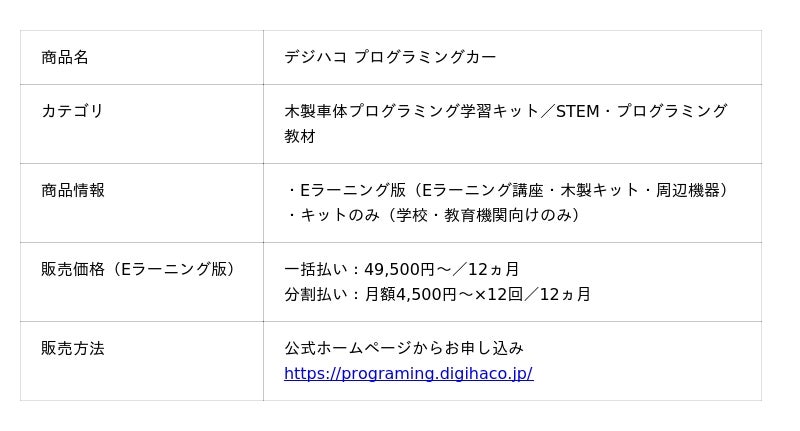
Task: Open the programing.digihaco.jp link
Action: (408, 374)
